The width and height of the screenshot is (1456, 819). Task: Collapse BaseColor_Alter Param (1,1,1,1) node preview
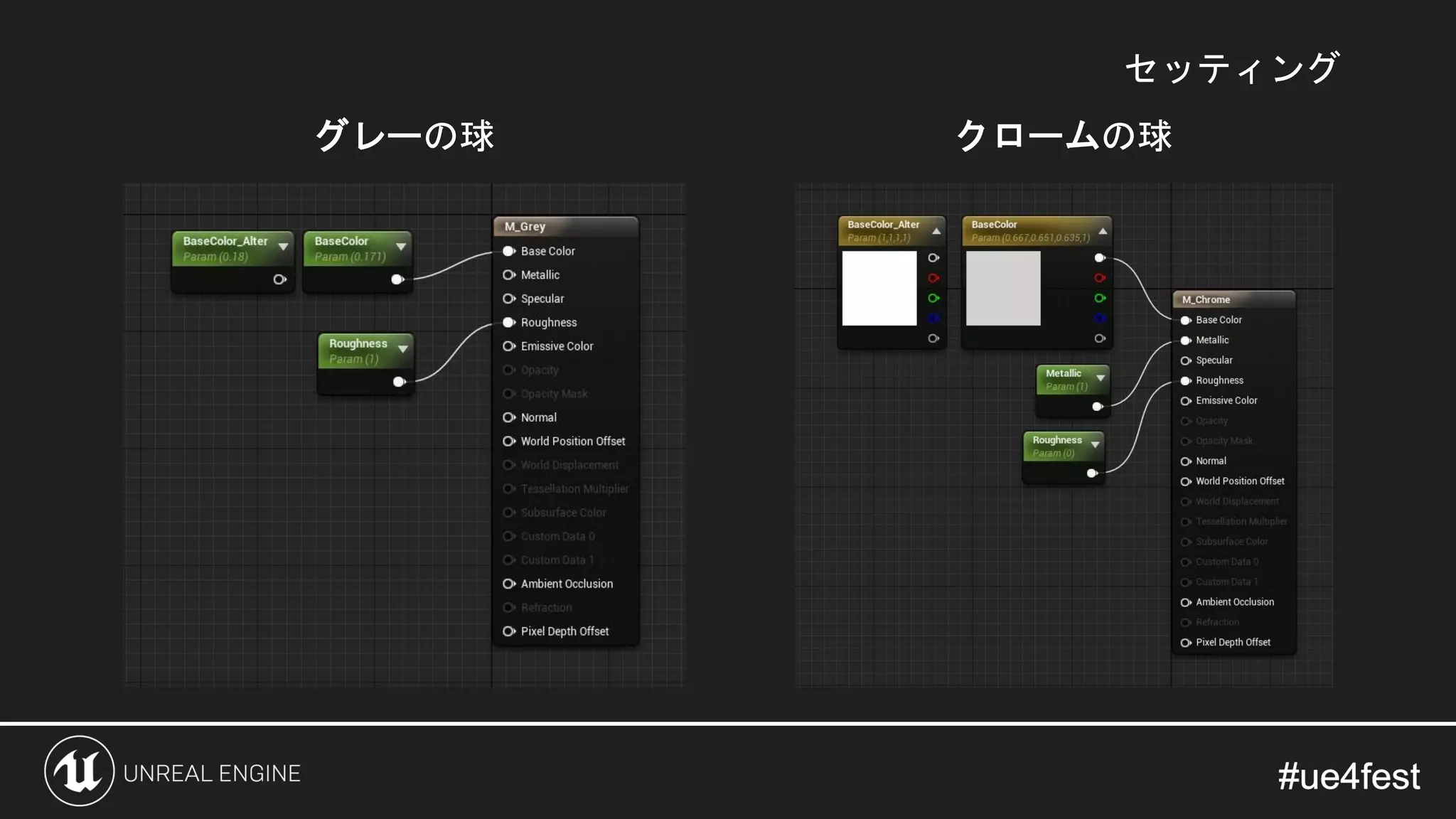tap(936, 231)
